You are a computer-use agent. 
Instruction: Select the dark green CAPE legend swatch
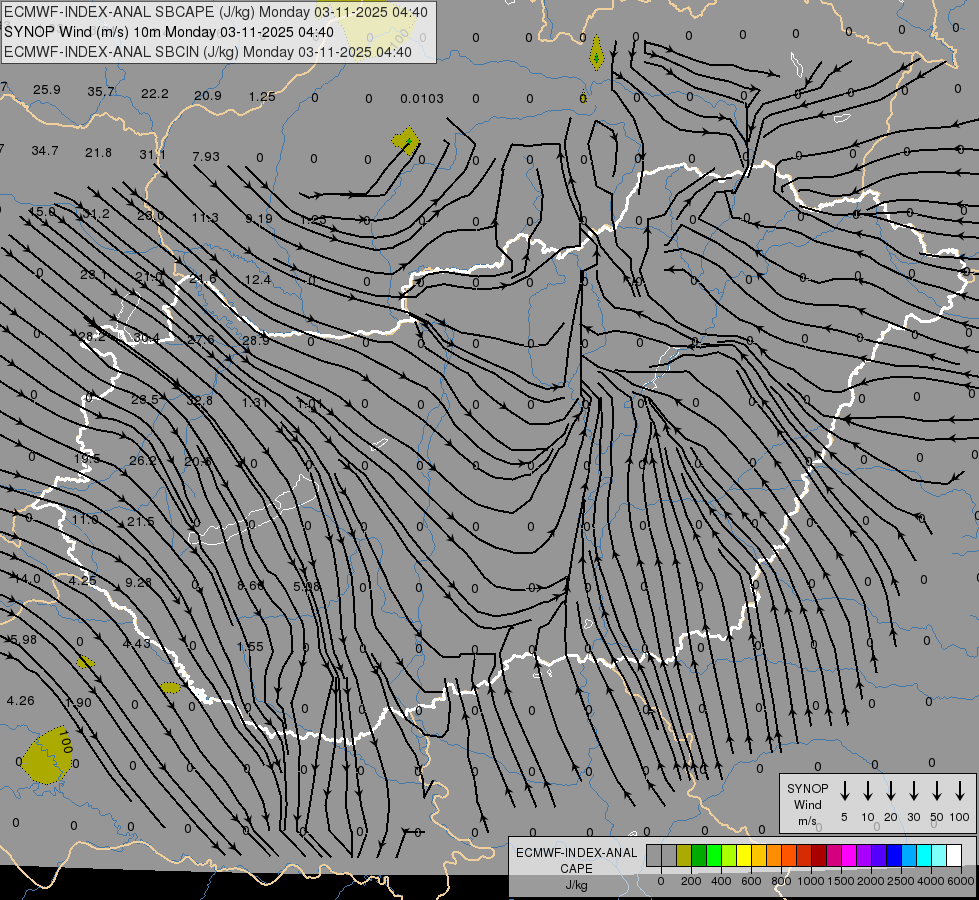(699, 855)
